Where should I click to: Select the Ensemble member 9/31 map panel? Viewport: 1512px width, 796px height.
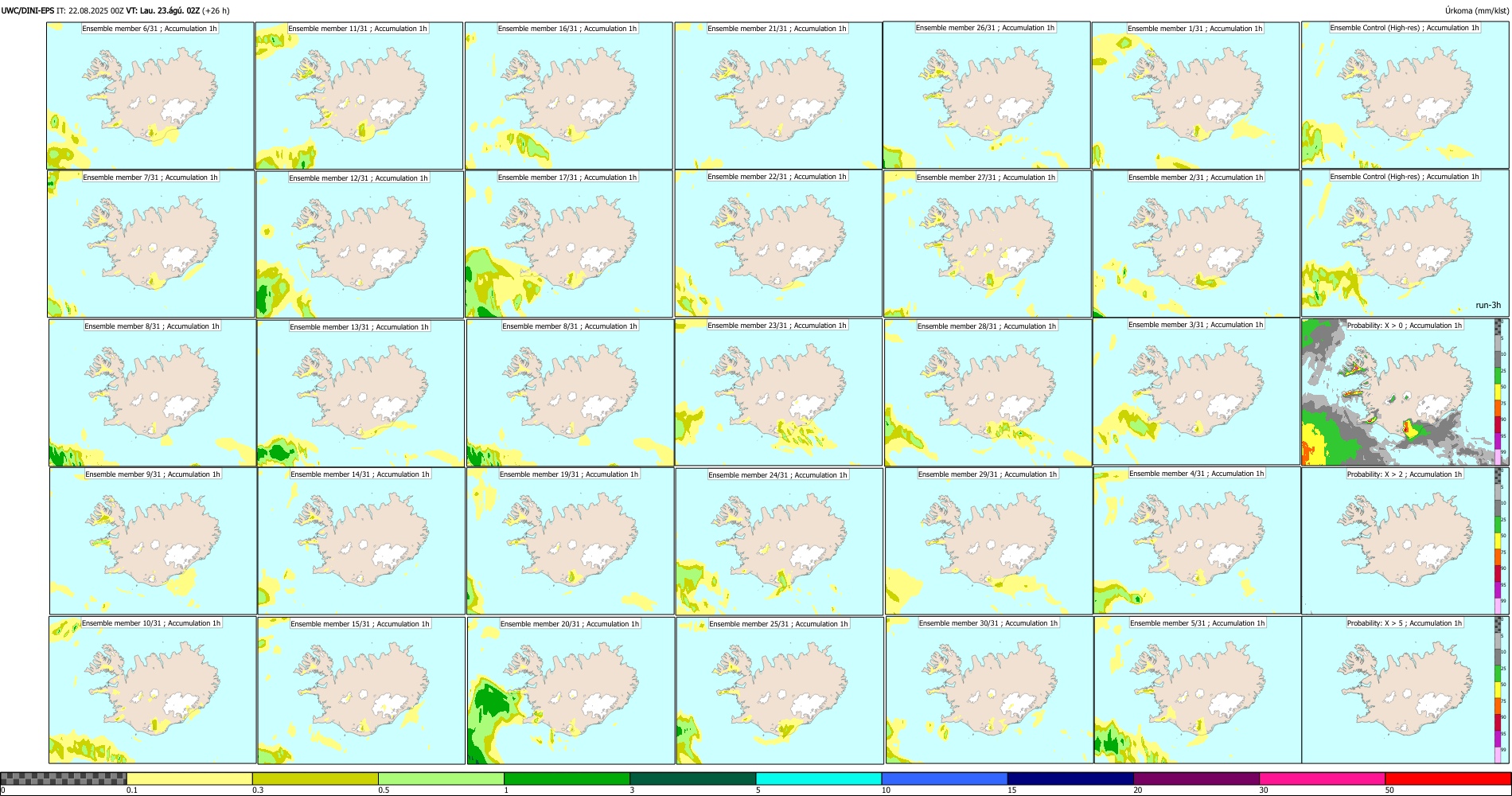(153, 541)
